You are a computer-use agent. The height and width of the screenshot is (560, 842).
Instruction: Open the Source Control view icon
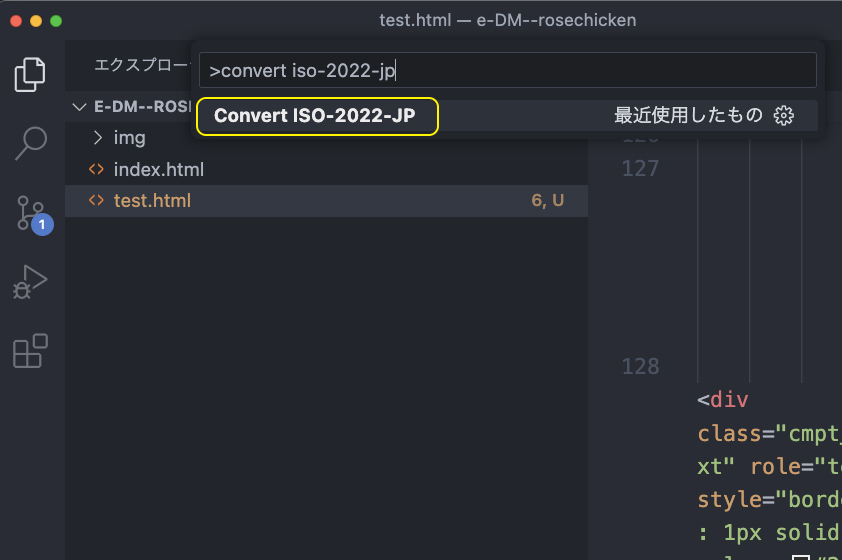click(31, 213)
